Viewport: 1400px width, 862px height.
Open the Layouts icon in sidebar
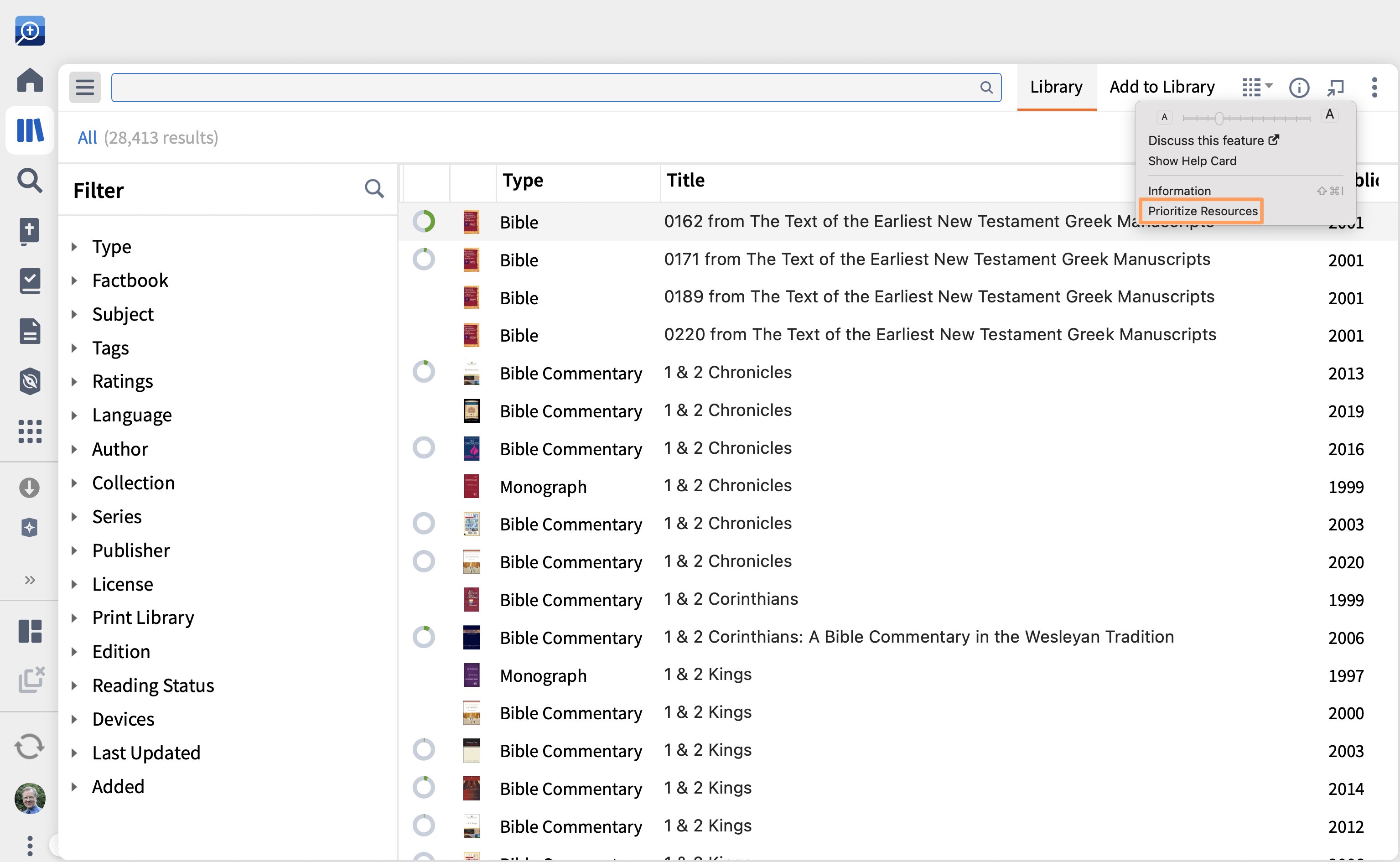[30, 631]
